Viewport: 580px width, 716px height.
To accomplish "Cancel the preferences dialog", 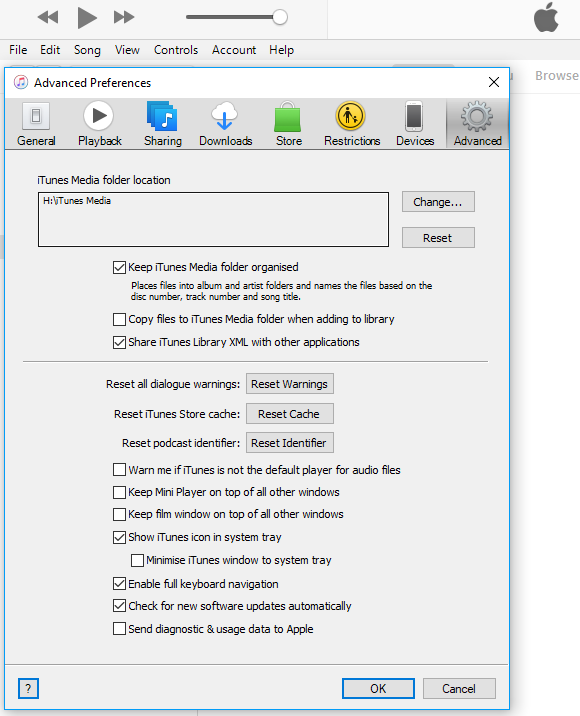I will pos(459,688).
